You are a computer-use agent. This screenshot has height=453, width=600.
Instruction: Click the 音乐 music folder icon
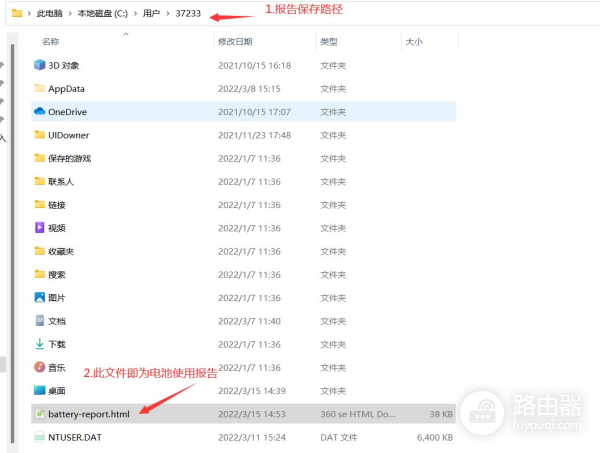(39, 367)
